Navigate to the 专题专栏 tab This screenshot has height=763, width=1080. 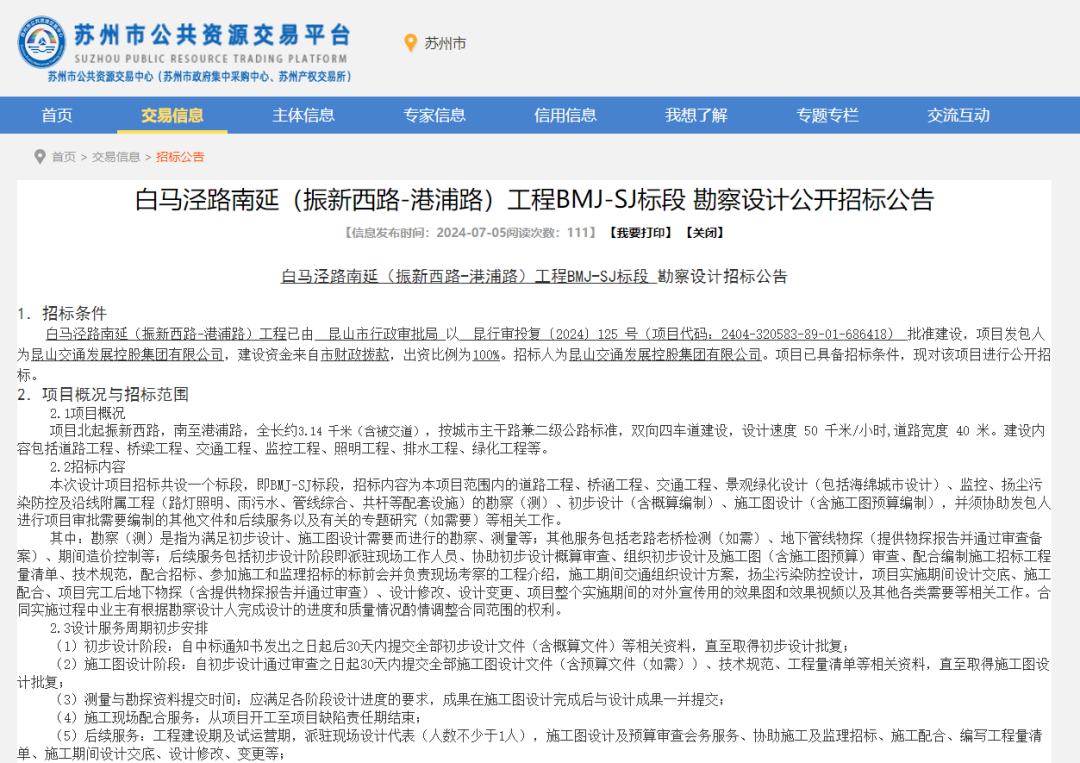click(x=827, y=115)
